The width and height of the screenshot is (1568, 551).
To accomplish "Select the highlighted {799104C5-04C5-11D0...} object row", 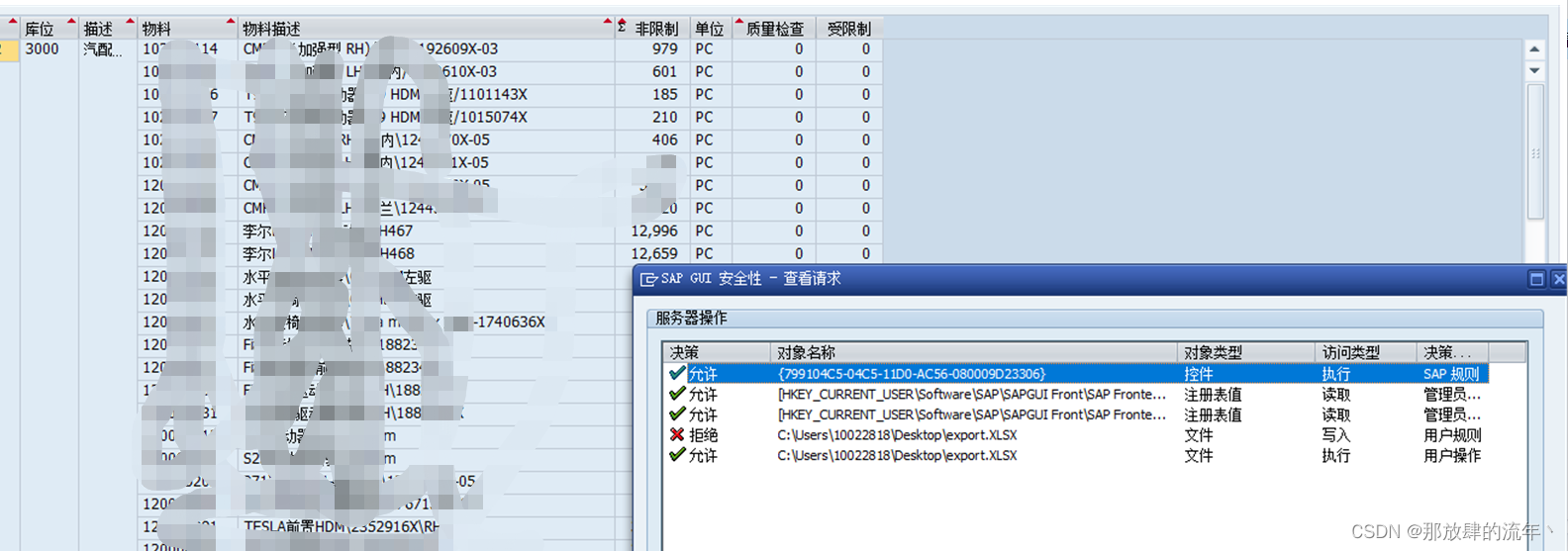I will tap(1077, 374).
